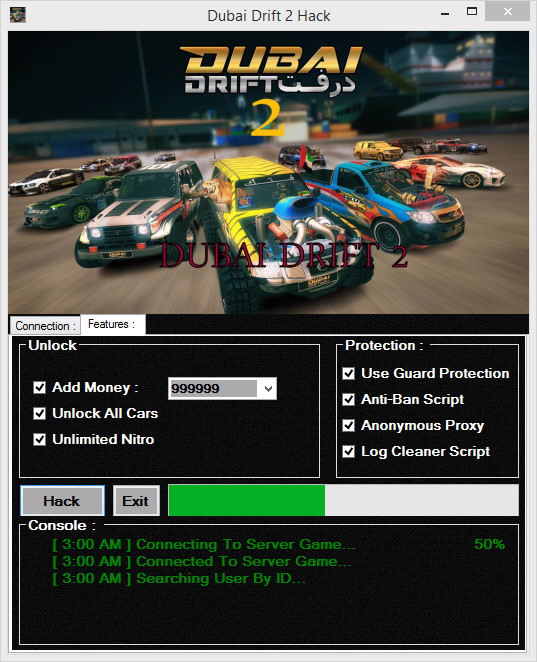Uncheck Unlock All Cars
537x662 pixels.
[39, 413]
